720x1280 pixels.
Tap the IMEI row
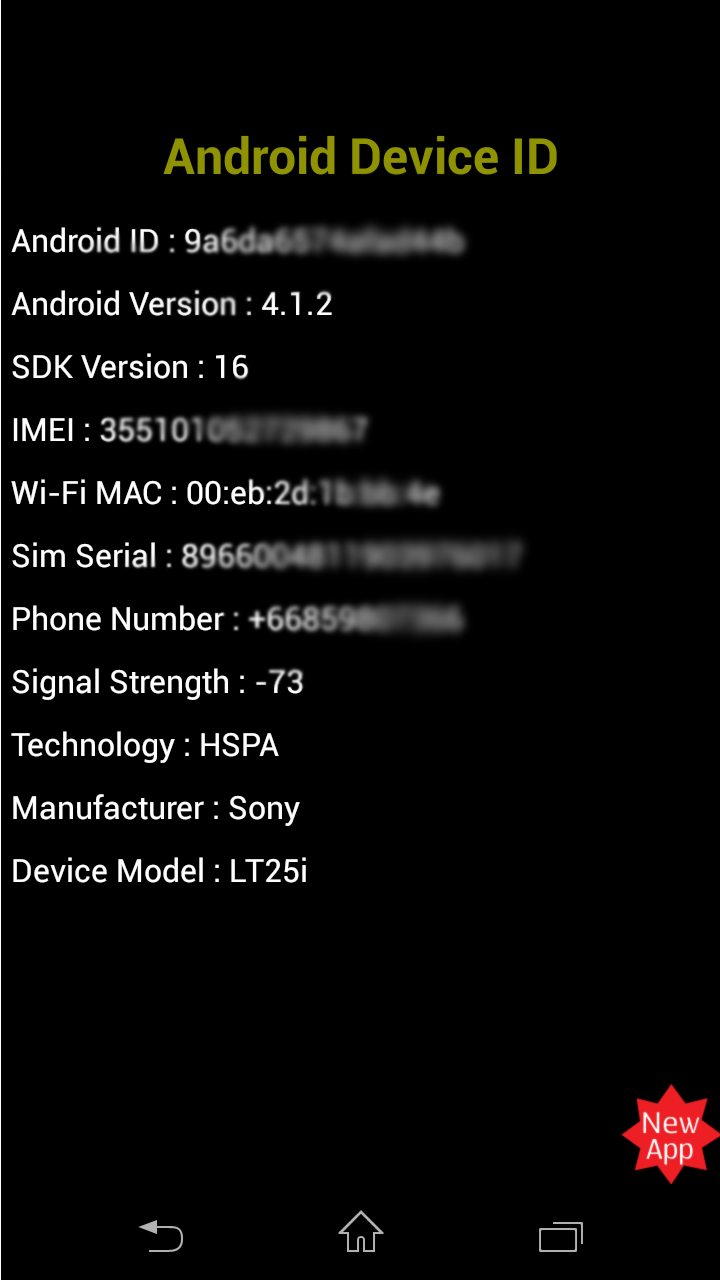click(x=190, y=430)
